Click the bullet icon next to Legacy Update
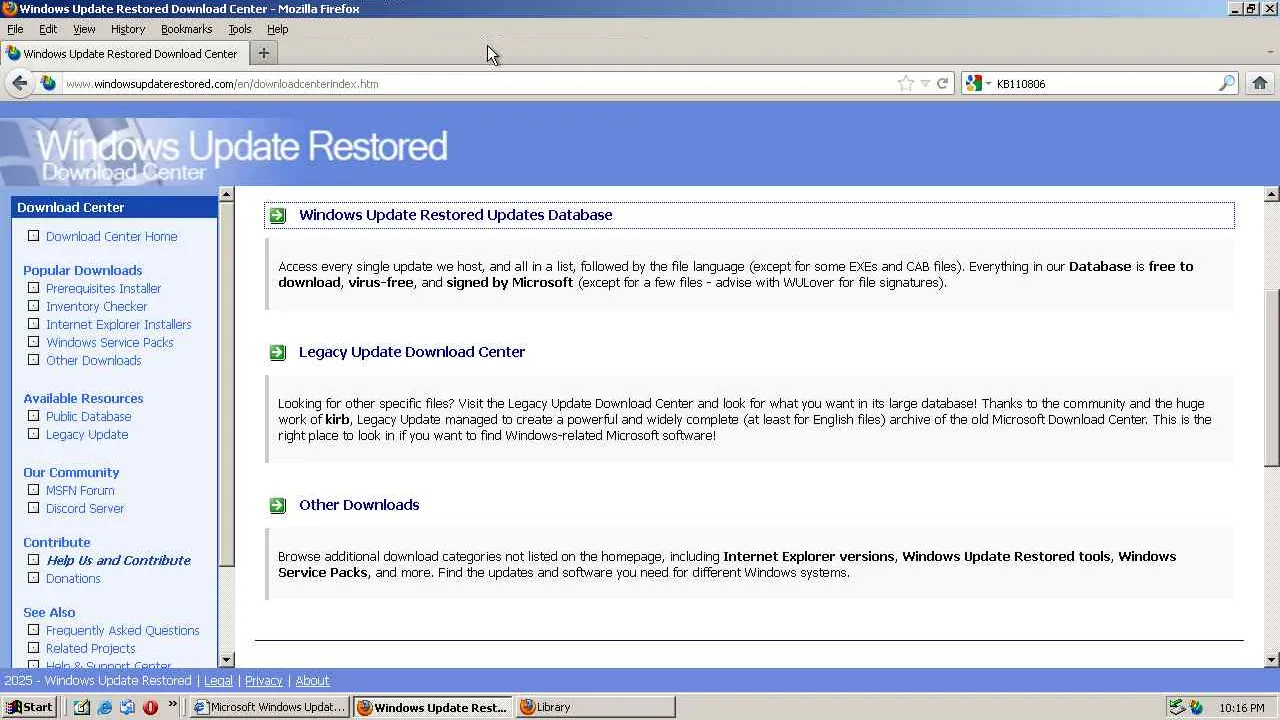This screenshot has width=1280, height=720. tap(34, 435)
